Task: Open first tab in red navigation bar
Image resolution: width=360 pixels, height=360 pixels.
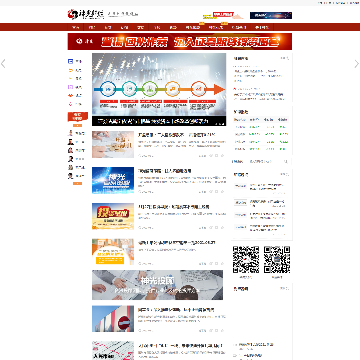Action: [76, 27]
